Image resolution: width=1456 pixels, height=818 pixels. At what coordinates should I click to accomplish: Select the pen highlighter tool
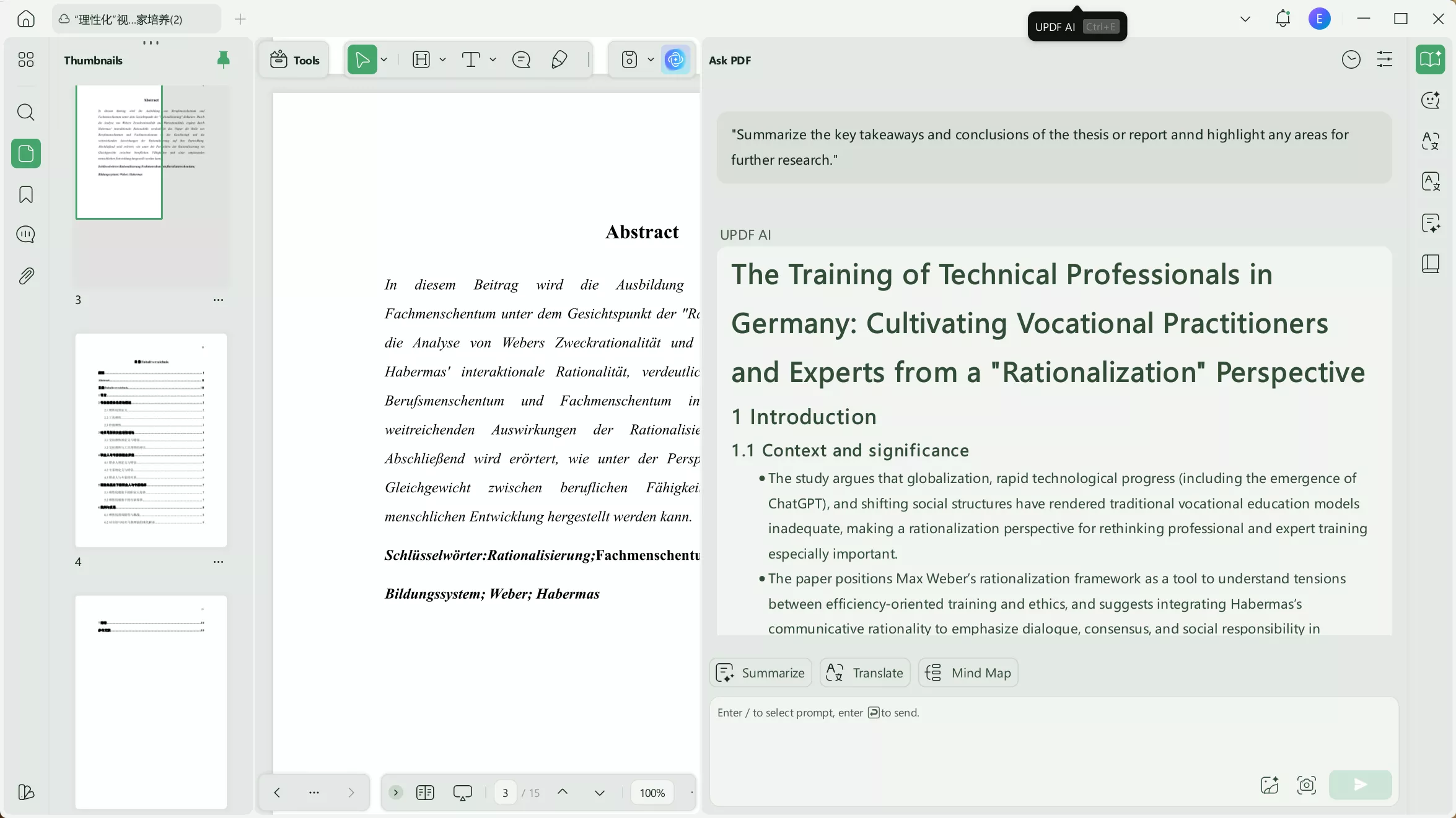pyautogui.click(x=559, y=59)
